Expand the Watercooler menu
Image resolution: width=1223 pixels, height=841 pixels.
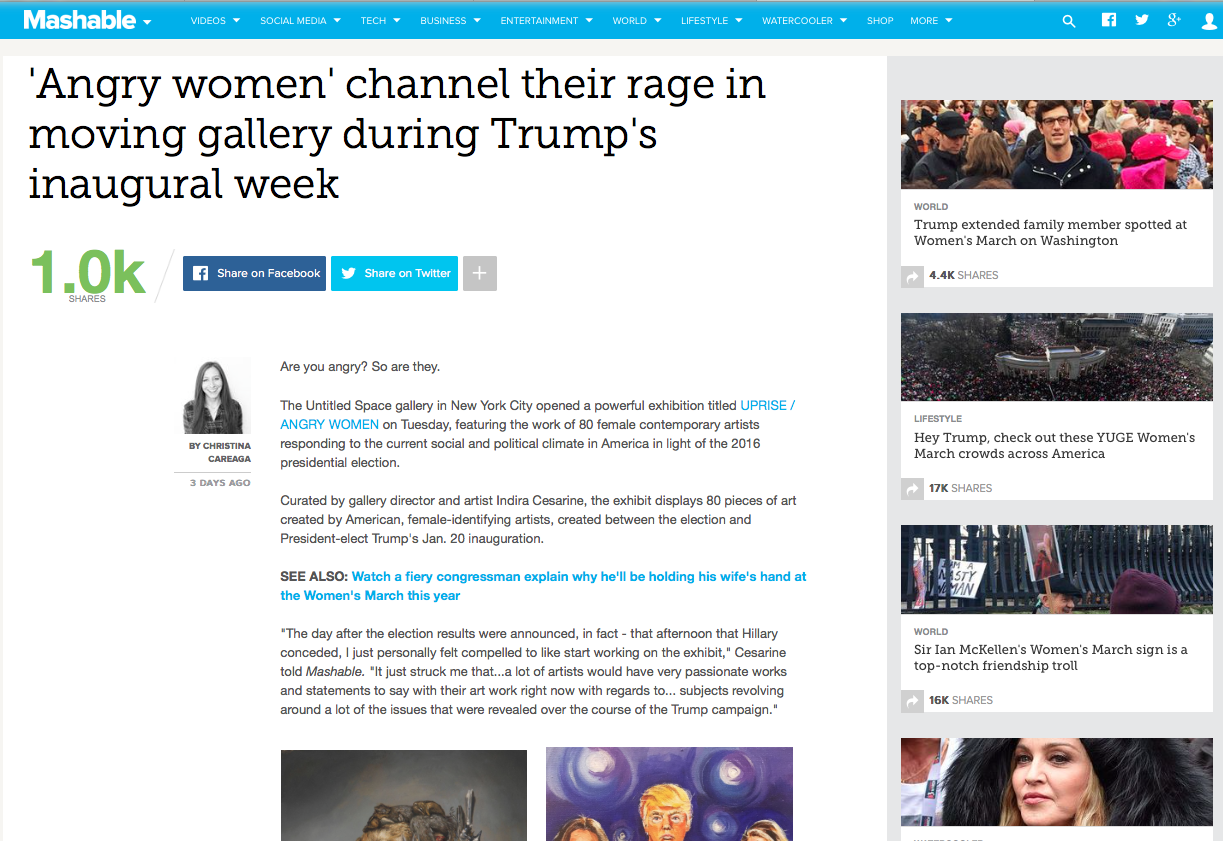(x=804, y=20)
